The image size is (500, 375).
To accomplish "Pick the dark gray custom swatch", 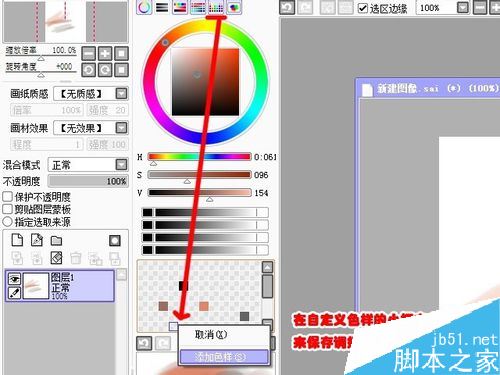I will click(x=244, y=316).
